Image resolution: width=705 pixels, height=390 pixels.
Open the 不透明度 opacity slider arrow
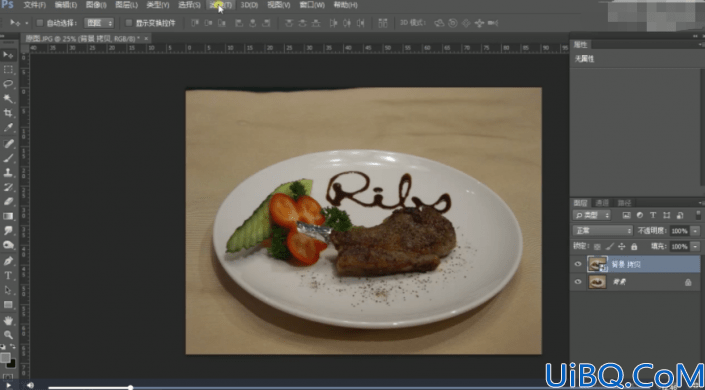pyautogui.click(x=696, y=231)
